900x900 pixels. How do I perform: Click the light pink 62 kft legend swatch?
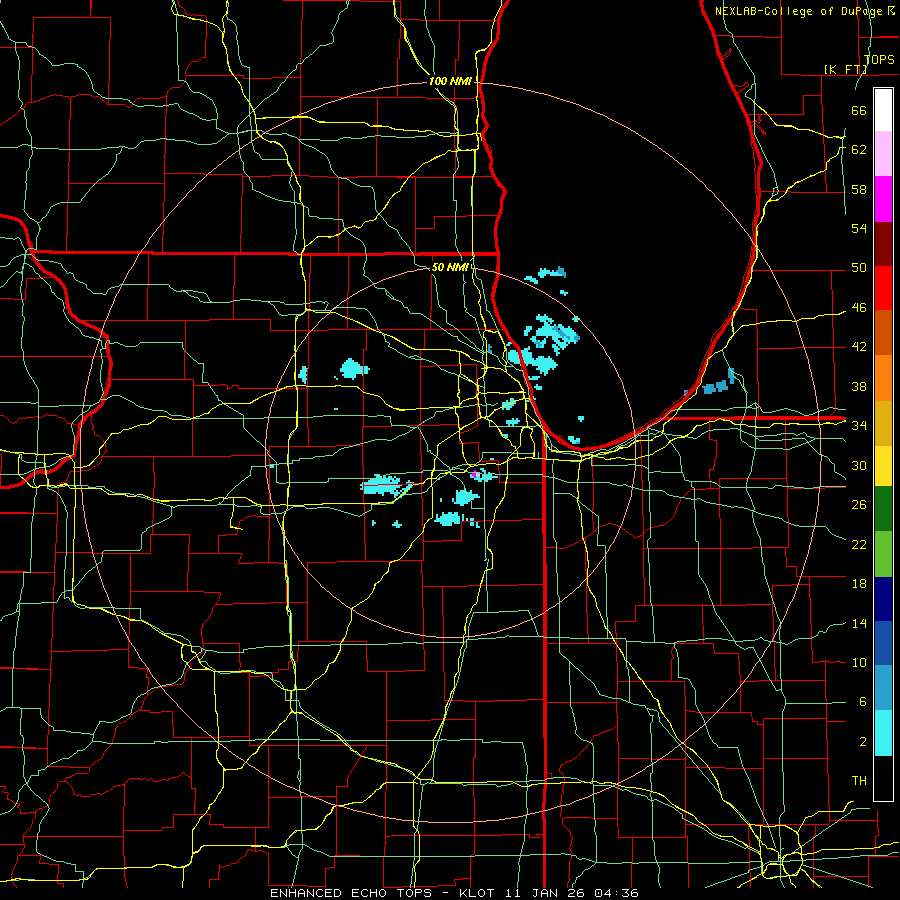(883, 154)
